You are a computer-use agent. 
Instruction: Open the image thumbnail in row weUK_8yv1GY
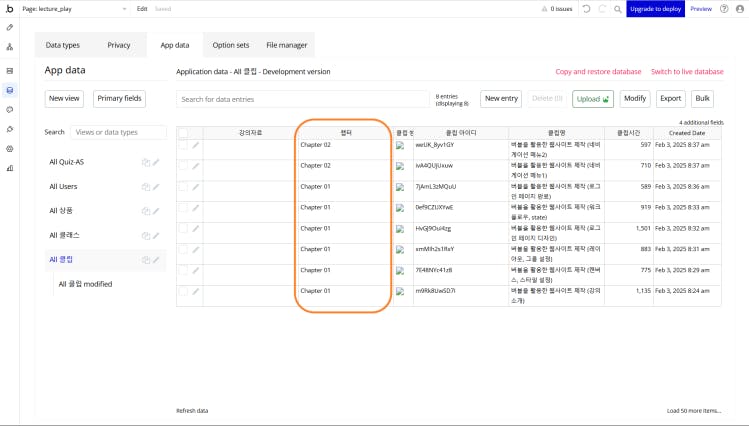400,146
